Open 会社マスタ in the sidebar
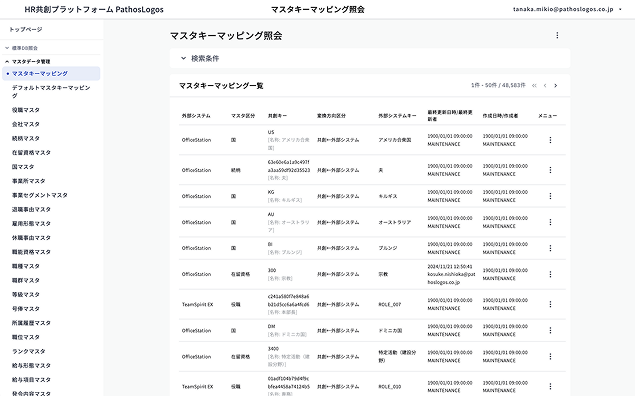Image resolution: width=635 pixels, height=396 pixels. [26, 124]
